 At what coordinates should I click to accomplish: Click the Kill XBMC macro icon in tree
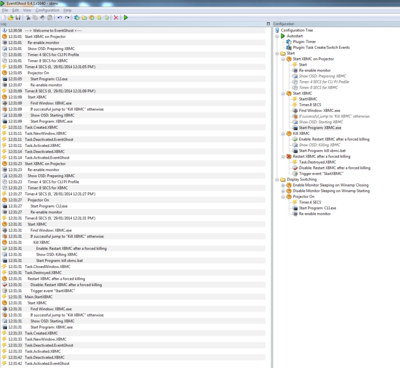pyautogui.click(x=289, y=133)
